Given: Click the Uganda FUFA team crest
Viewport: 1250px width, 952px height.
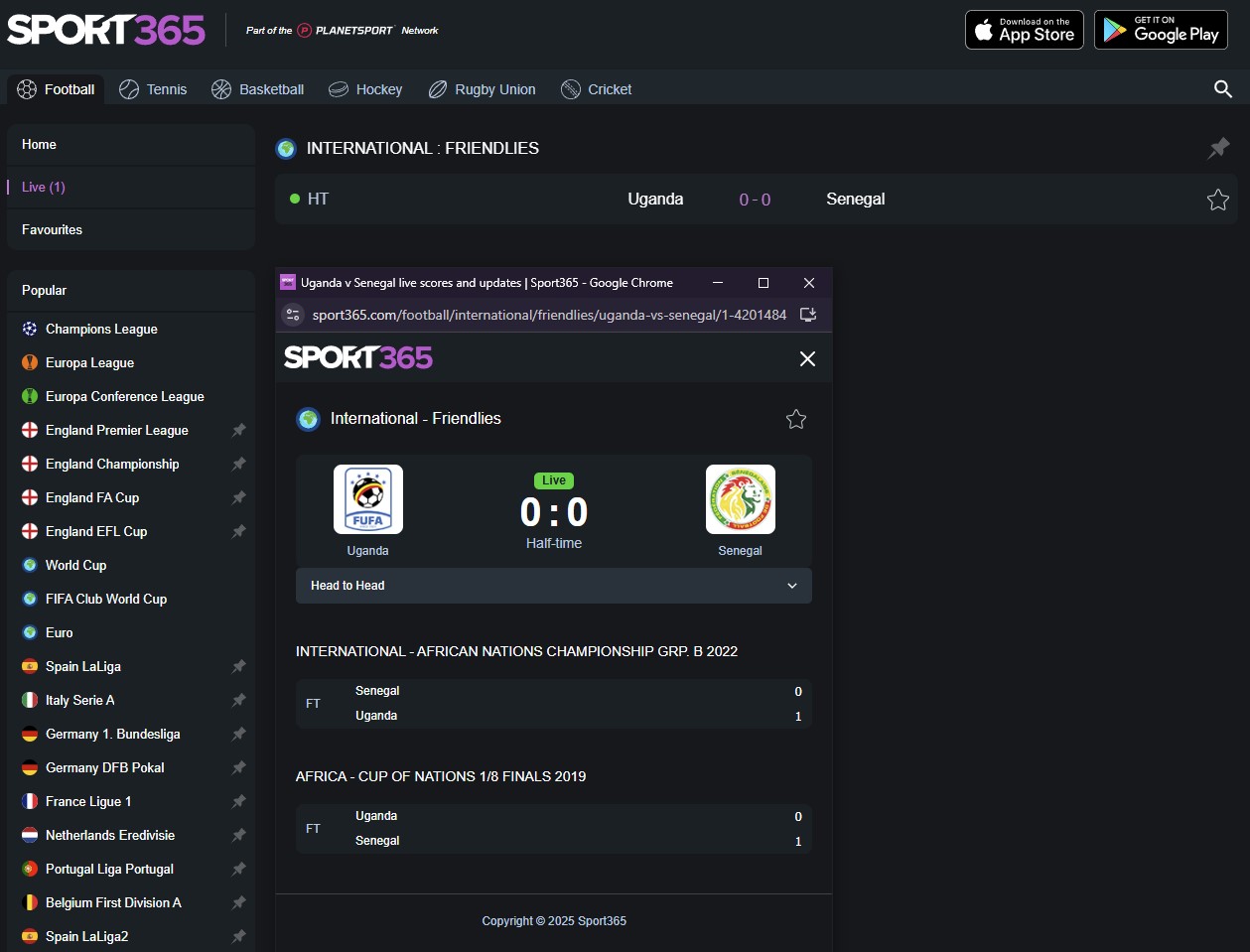Looking at the screenshot, I should (368, 499).
